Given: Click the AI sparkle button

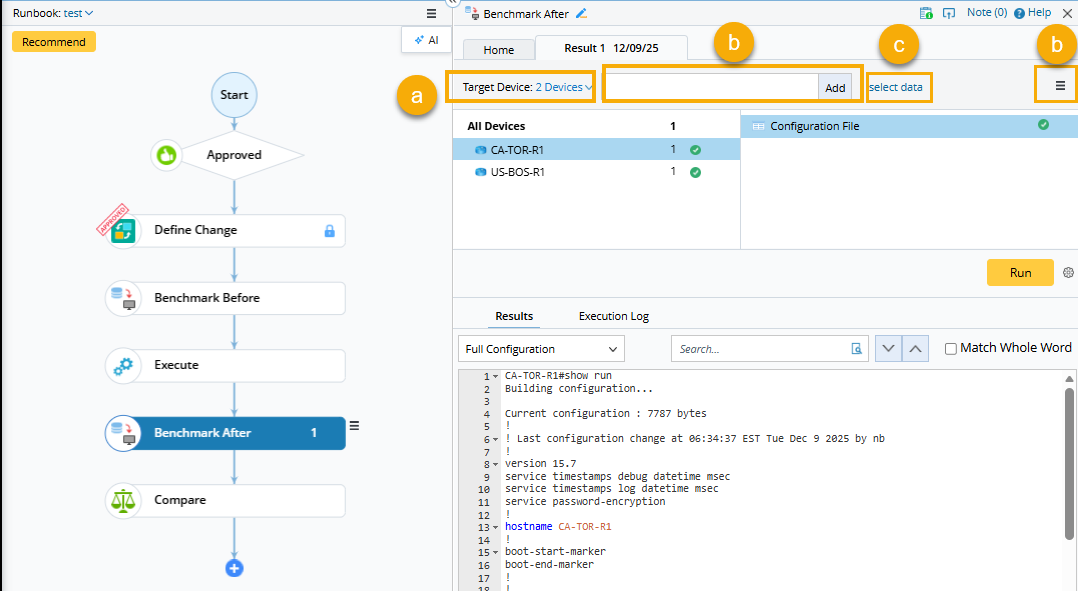Looking at the screenshot, I should pyautogui.click(x=426, y=40).
